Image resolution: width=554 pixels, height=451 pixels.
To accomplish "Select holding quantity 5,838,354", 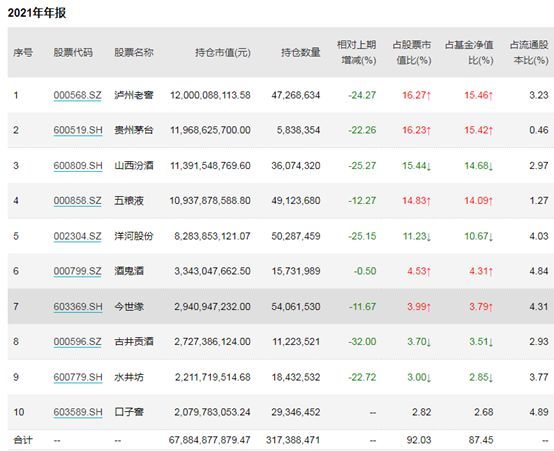I will [298, 130].
